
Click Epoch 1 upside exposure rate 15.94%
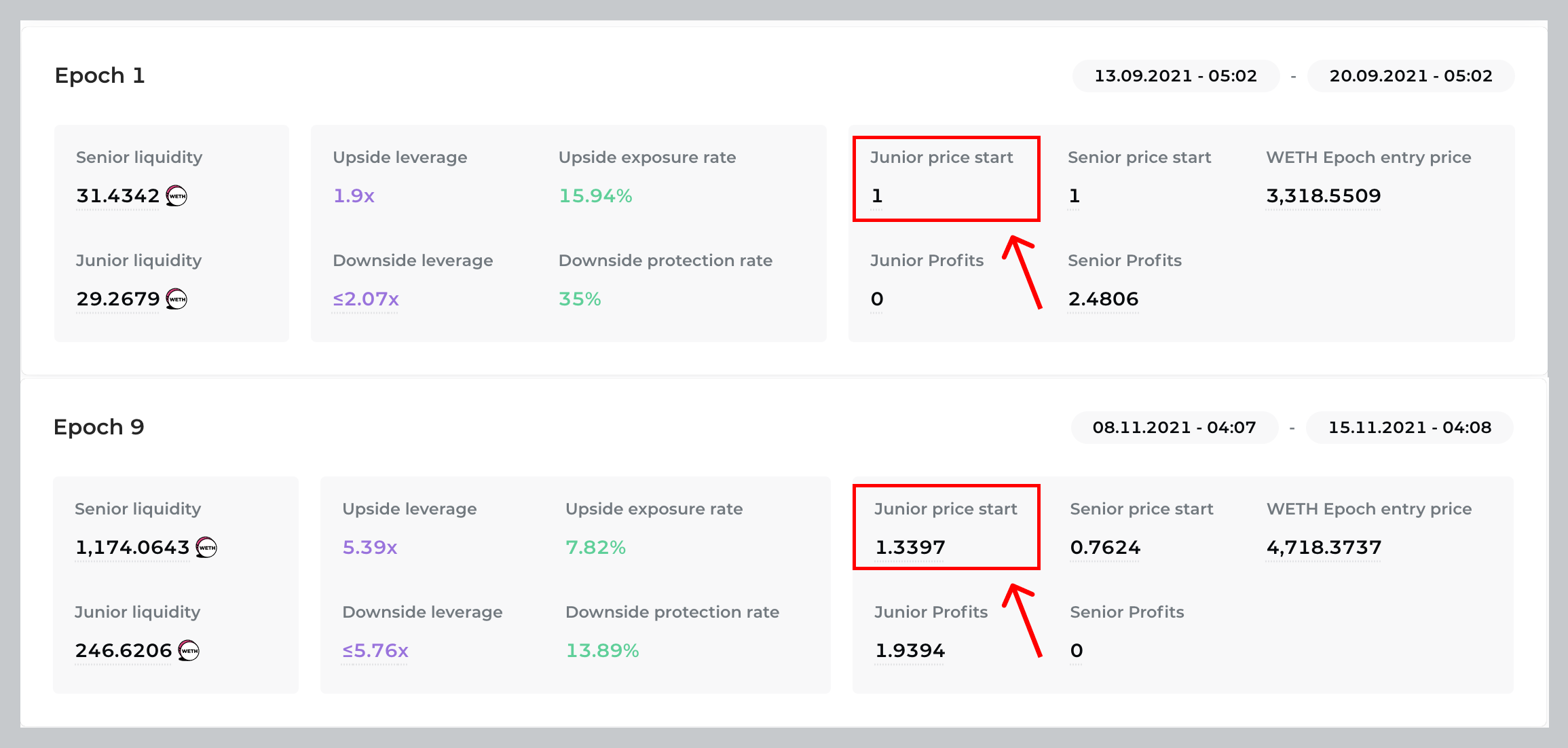point(595,196)
